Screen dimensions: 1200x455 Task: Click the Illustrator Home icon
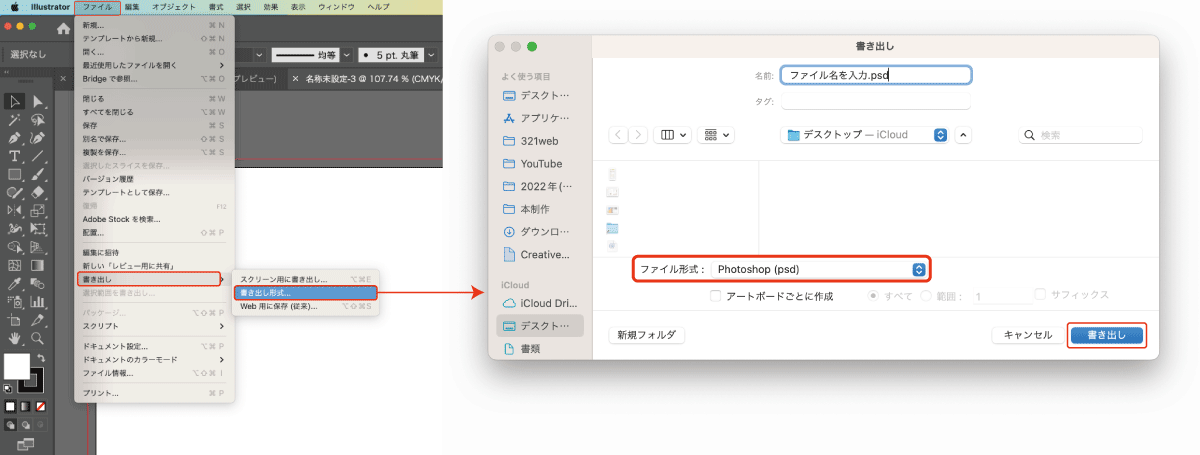63,29
